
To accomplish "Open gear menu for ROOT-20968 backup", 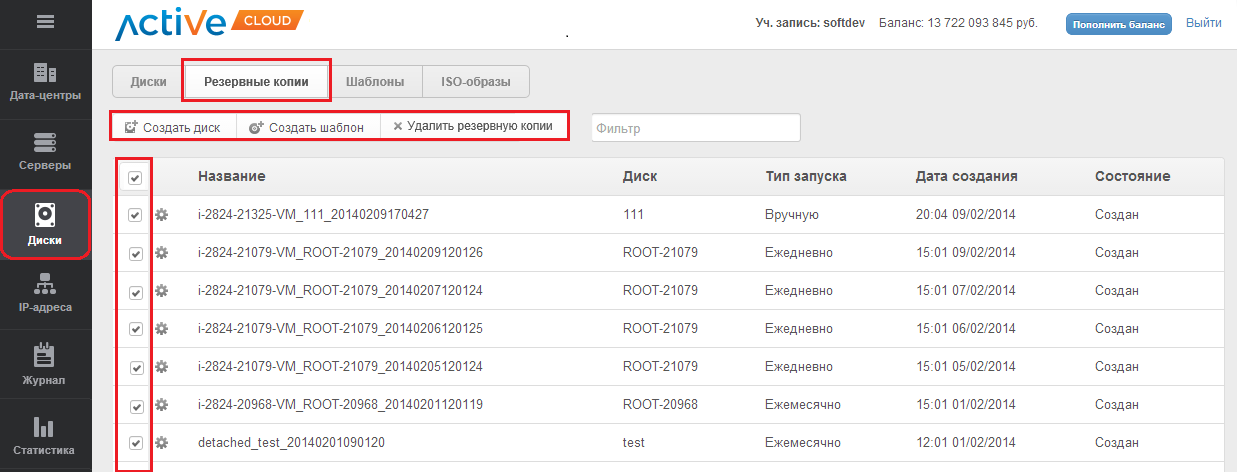I will [x=162, y=405].
